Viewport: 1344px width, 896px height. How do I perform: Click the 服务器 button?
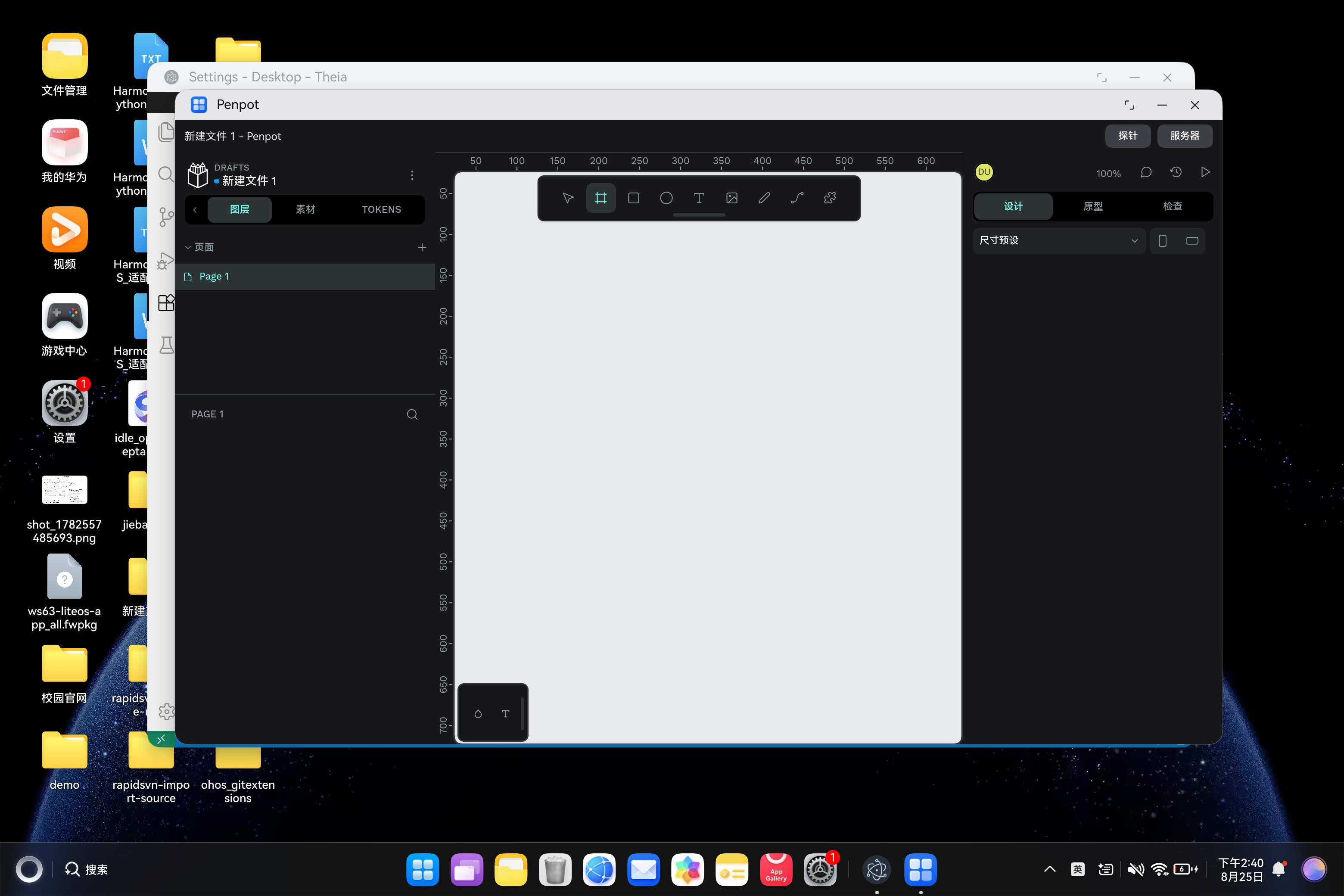pyautogui.click(x=1185, y=136)
